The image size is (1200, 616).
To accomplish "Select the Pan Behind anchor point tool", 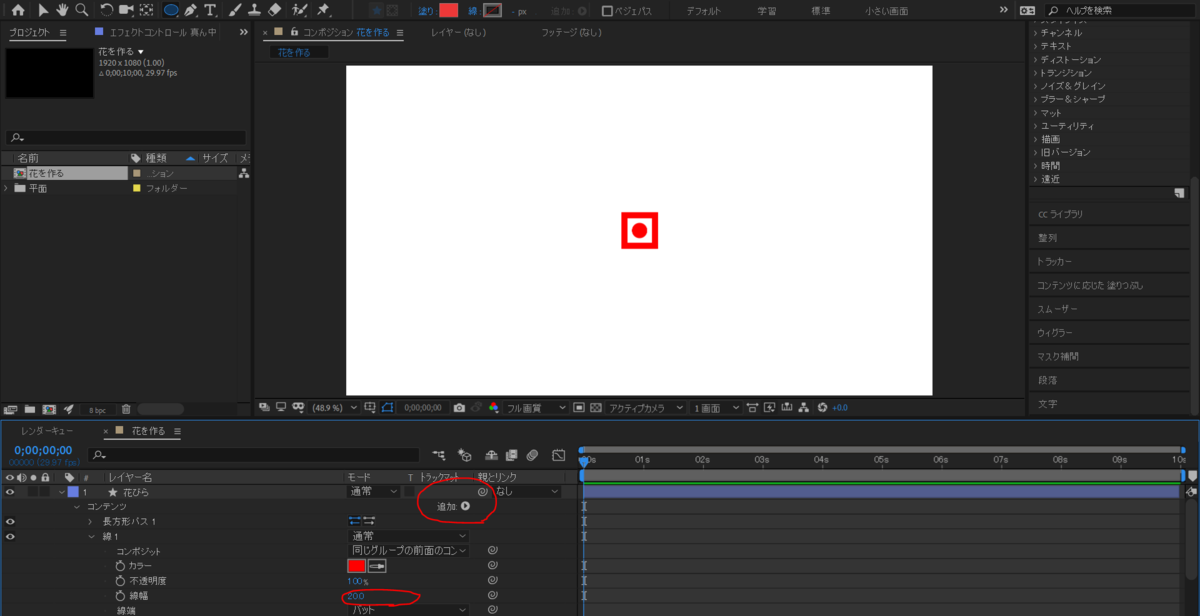I will pos(147,10).
